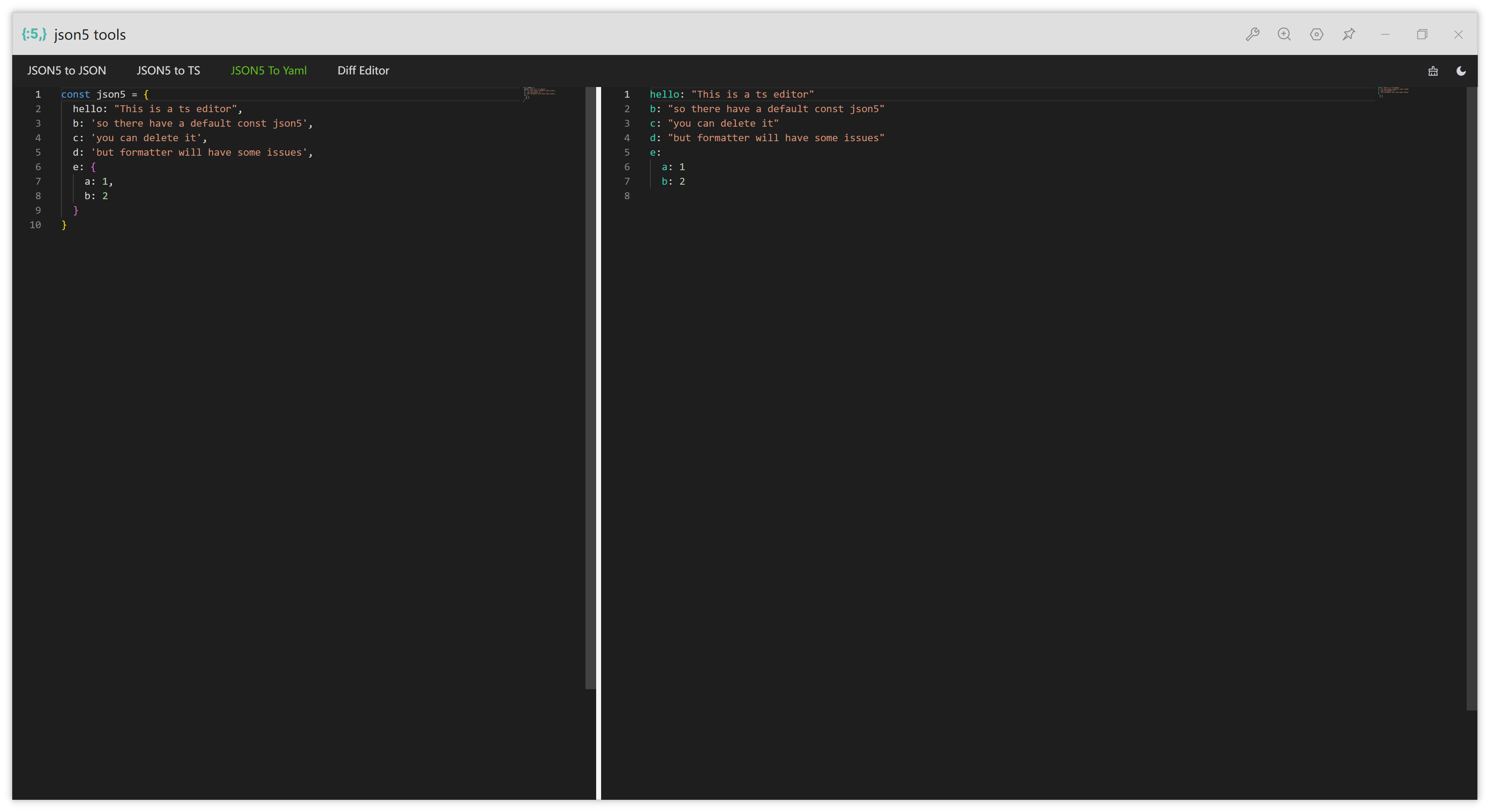Click 'b: 2' on YAML line 7

point(673,181)
